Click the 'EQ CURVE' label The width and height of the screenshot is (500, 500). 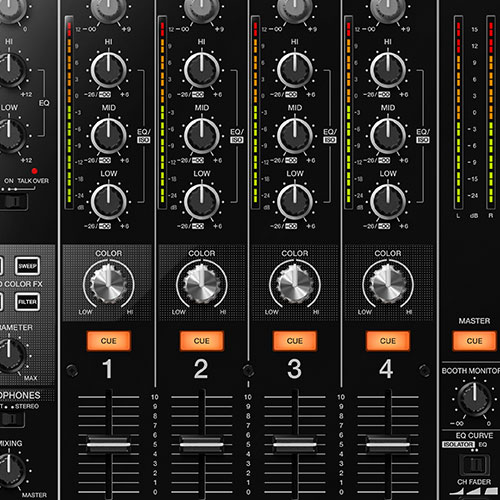pyautogui.click(x=474, y=435)
